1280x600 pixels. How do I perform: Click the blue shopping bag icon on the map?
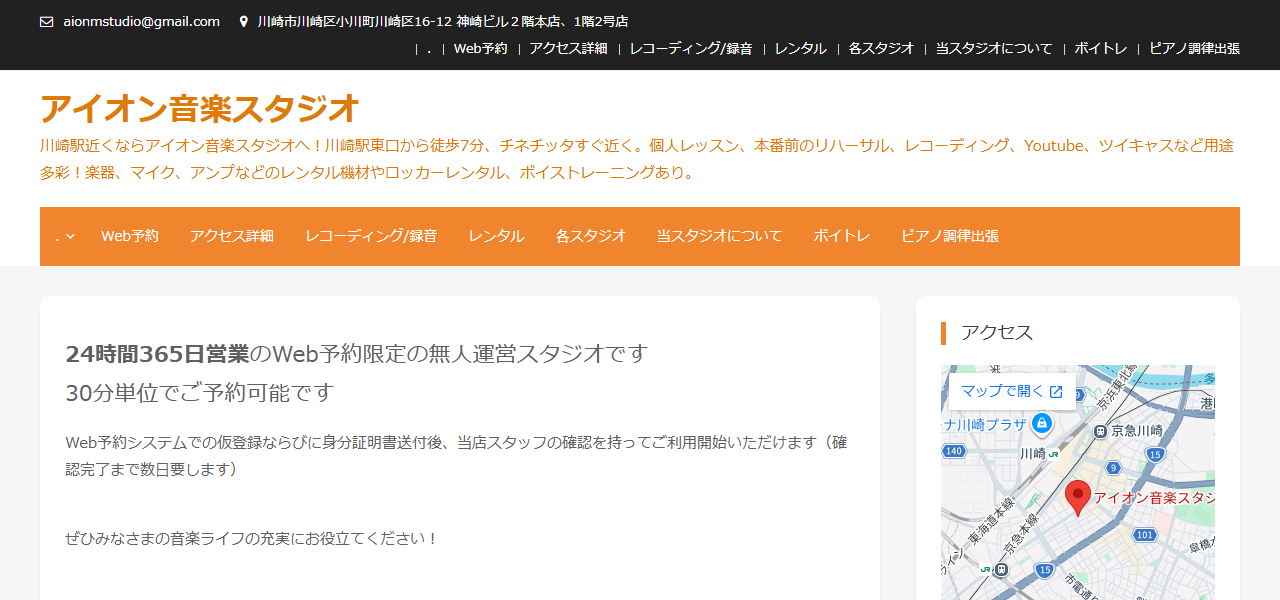click(x=1041, y=421)
